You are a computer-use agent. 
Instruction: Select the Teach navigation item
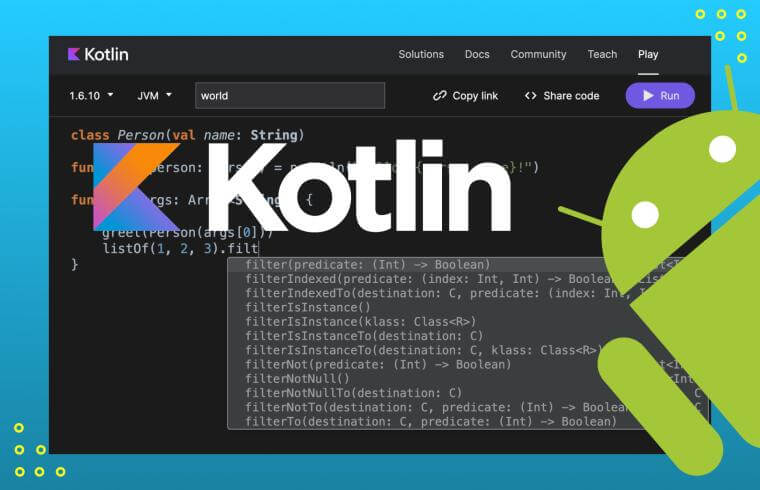(x=601, y=54)
